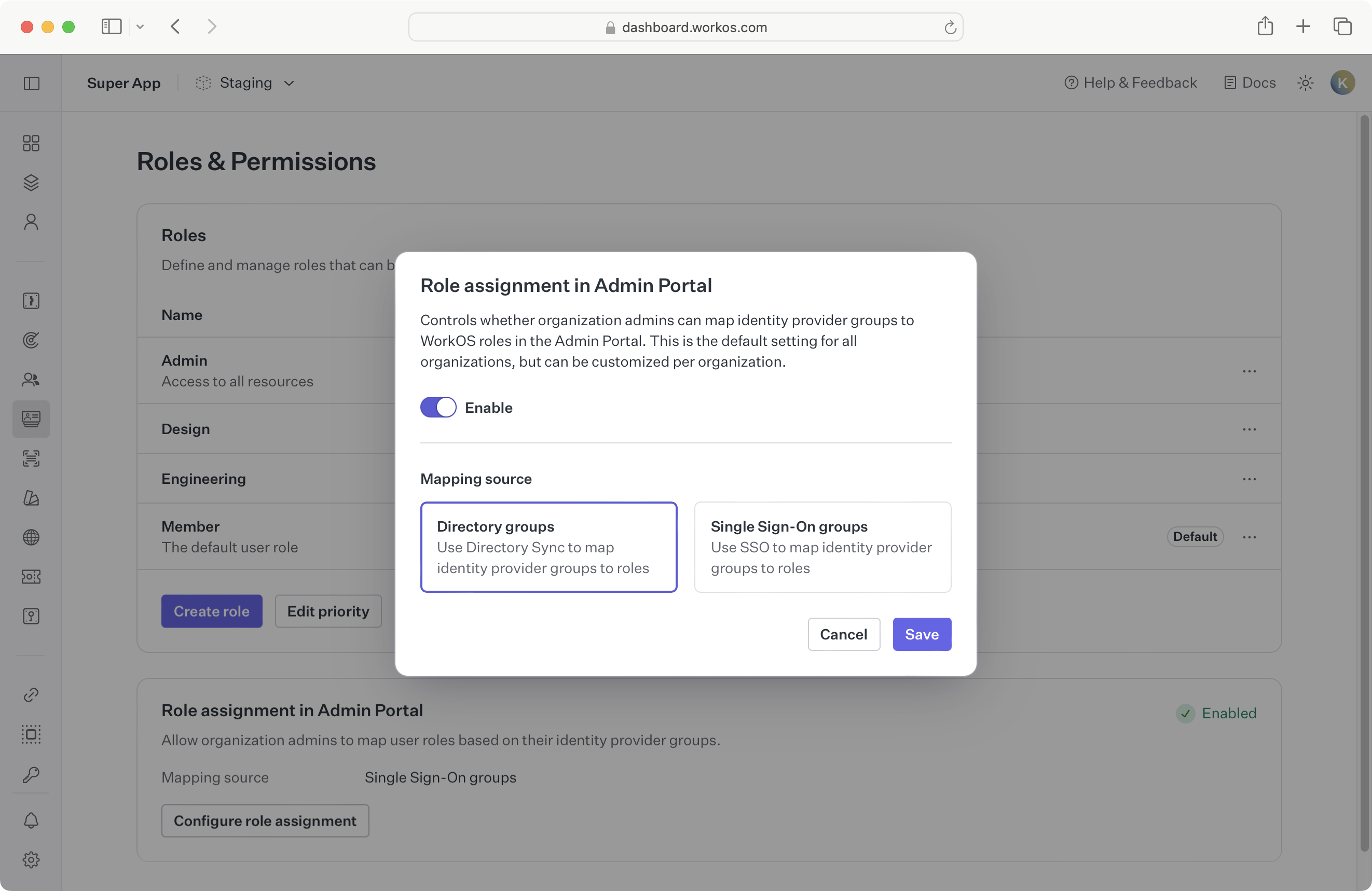Click the link chain sidebar icon

click(31, 695)
